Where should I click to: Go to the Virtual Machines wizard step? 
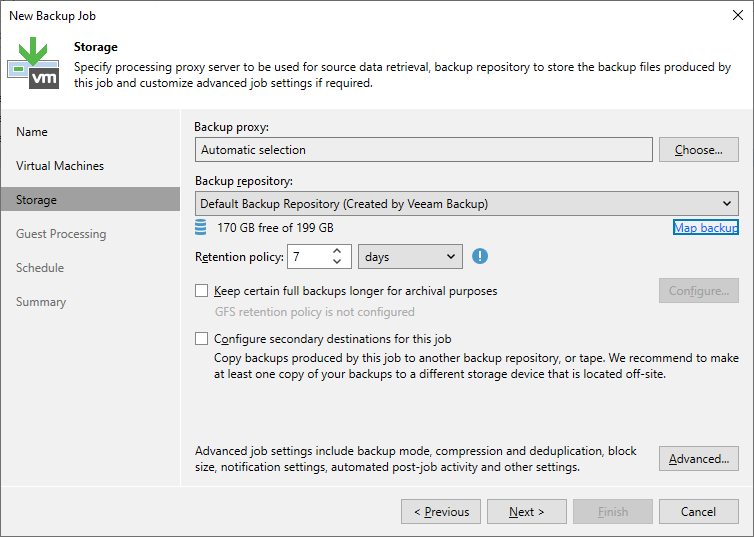[x=60, y=166]
